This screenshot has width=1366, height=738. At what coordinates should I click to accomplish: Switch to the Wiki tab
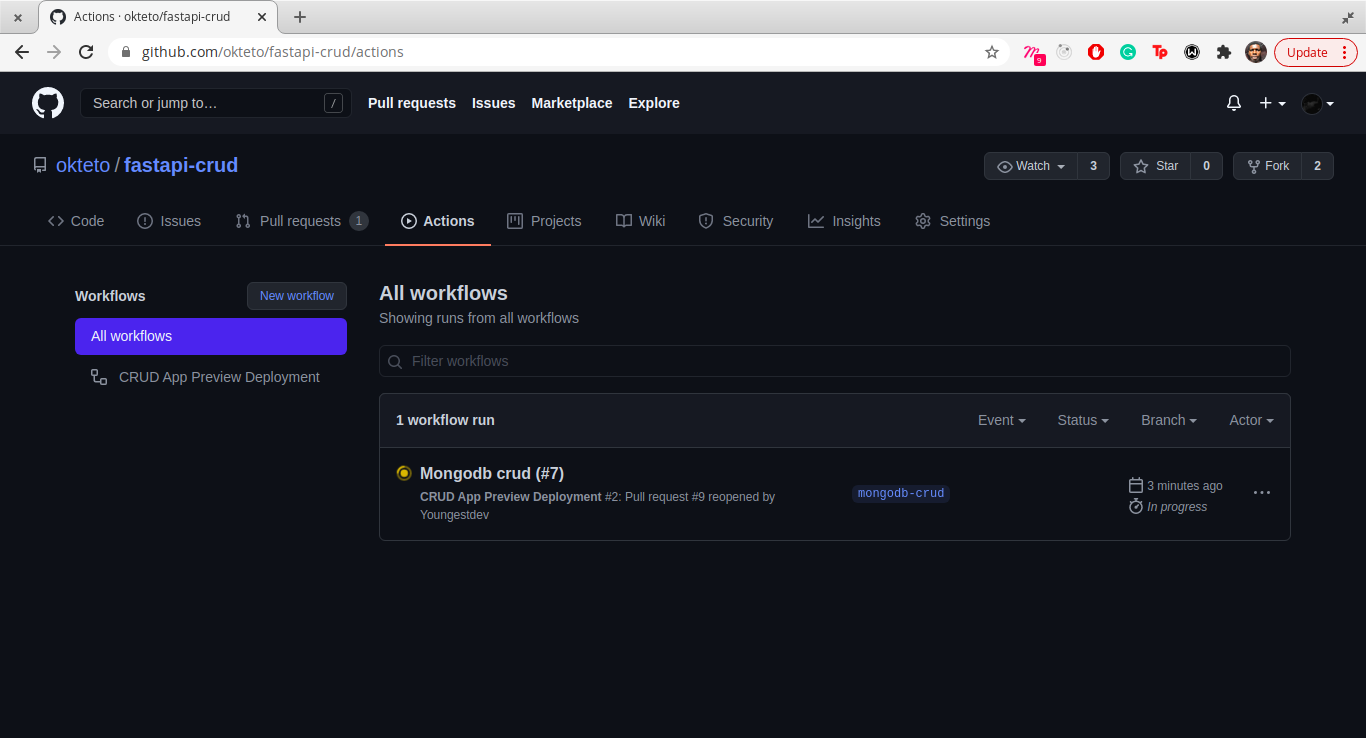click(641, 221)
